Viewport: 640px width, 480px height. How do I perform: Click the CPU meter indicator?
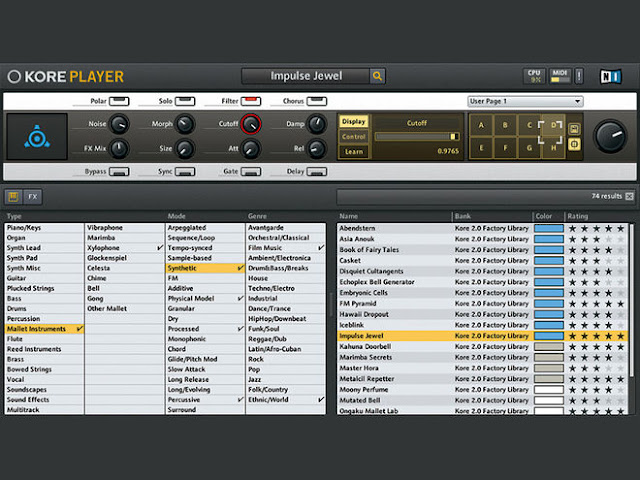pos(534,76)
